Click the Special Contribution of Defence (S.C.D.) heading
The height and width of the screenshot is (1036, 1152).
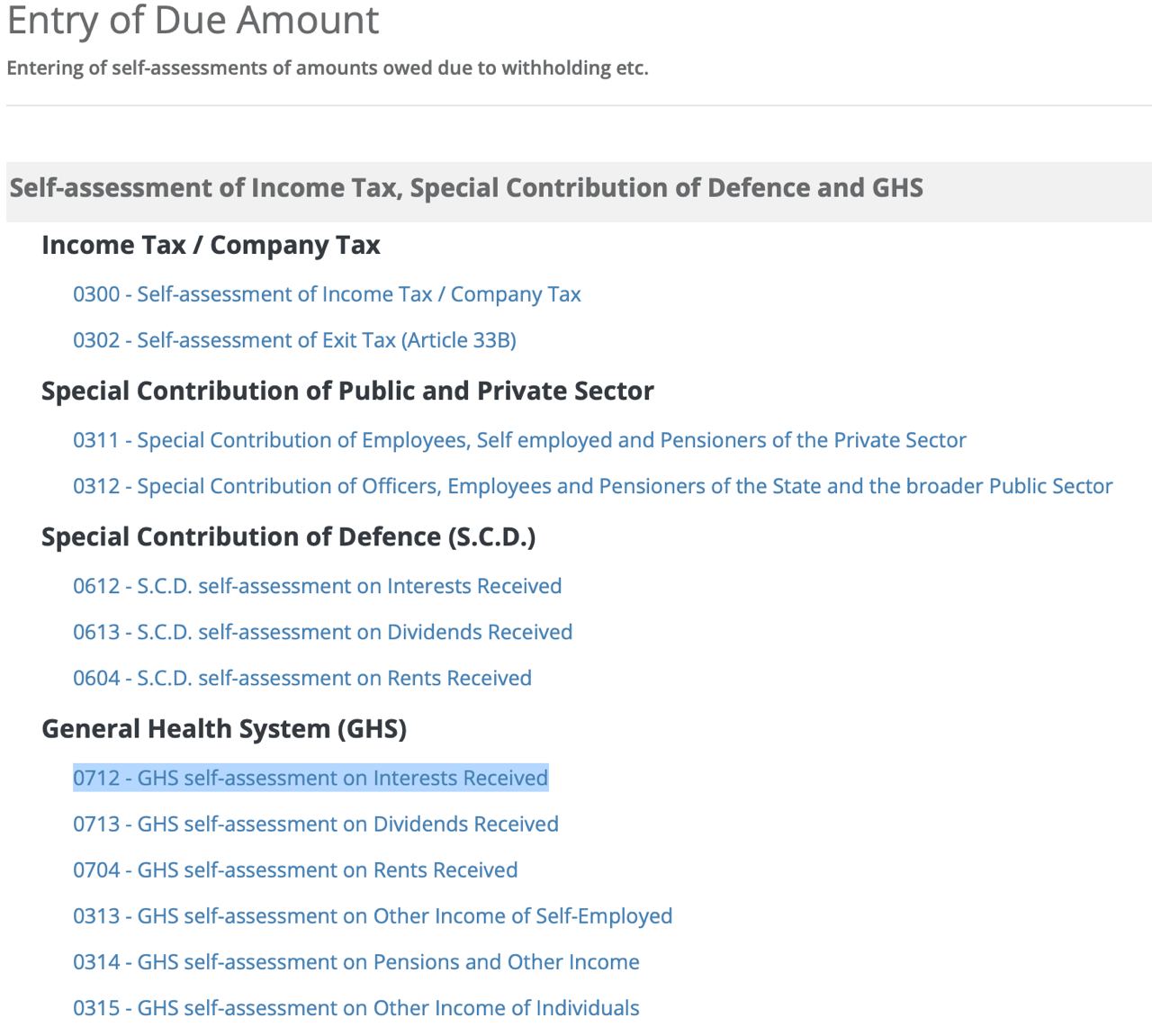(288, 536)
